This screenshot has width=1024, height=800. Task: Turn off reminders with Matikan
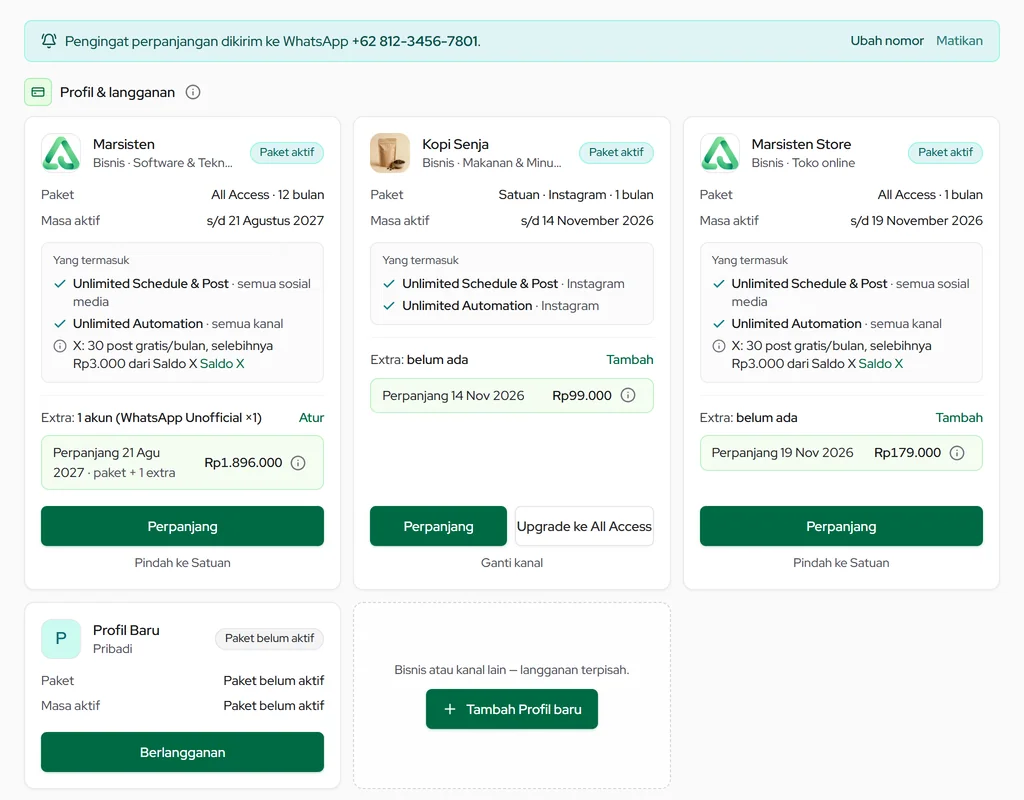(x=959, y=40)
